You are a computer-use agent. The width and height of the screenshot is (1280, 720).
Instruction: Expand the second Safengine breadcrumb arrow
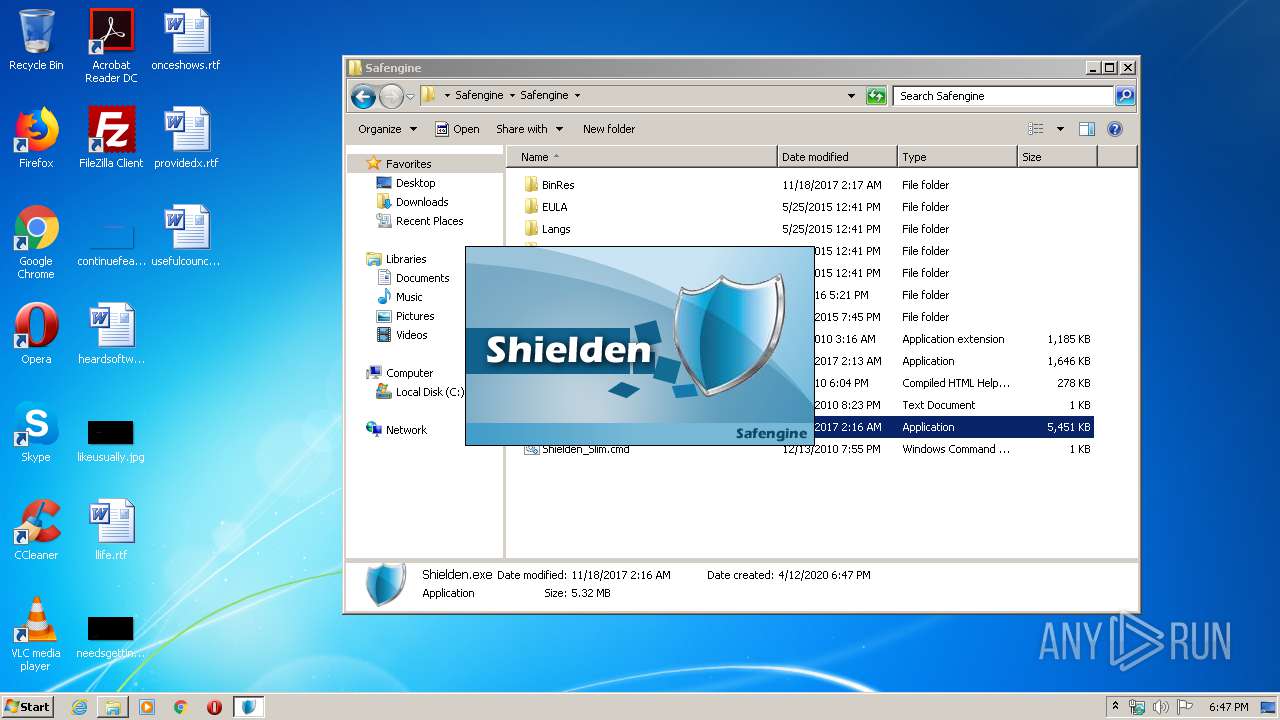(577, 96)
